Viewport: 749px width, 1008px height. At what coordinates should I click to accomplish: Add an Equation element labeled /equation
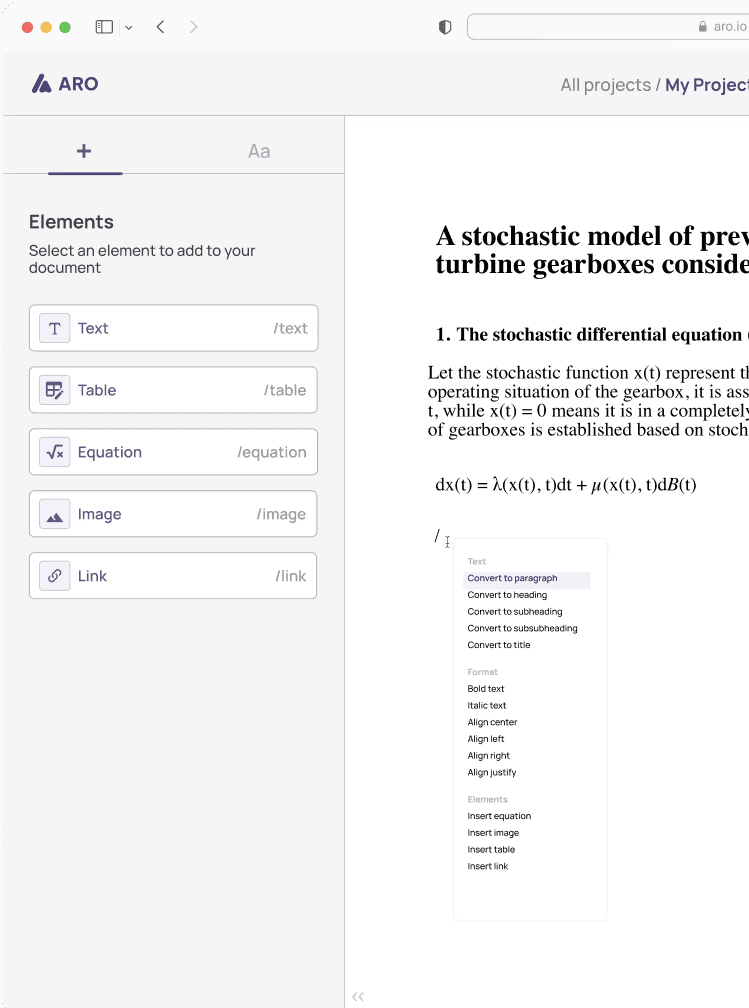pos(174,452)
